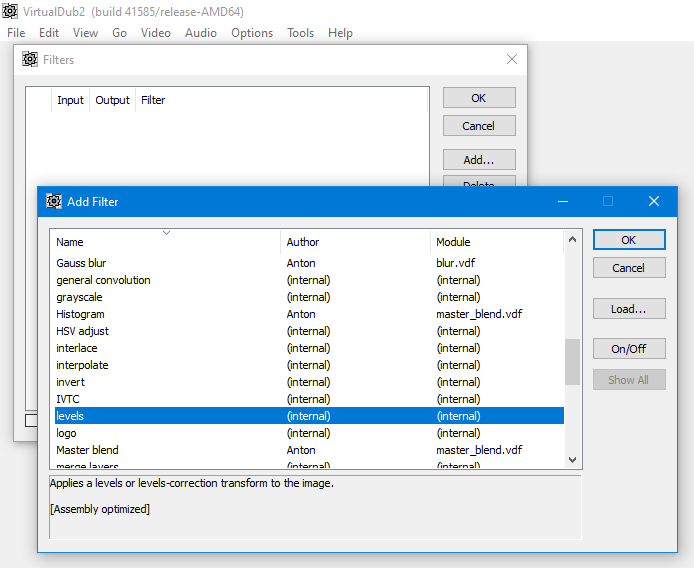Click the Add Filter dialog gear icon
This screenshot has width=694, height=568.
[x=54, y=201]
